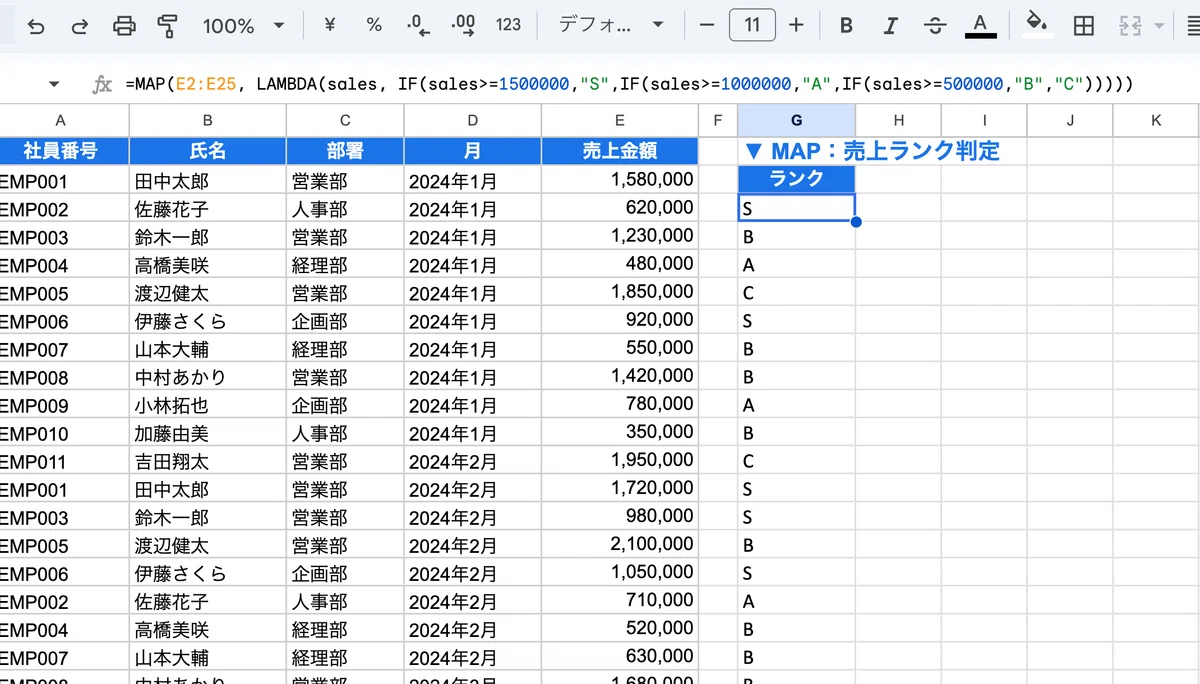Select column E header
1200x684 pixels.
620,121
